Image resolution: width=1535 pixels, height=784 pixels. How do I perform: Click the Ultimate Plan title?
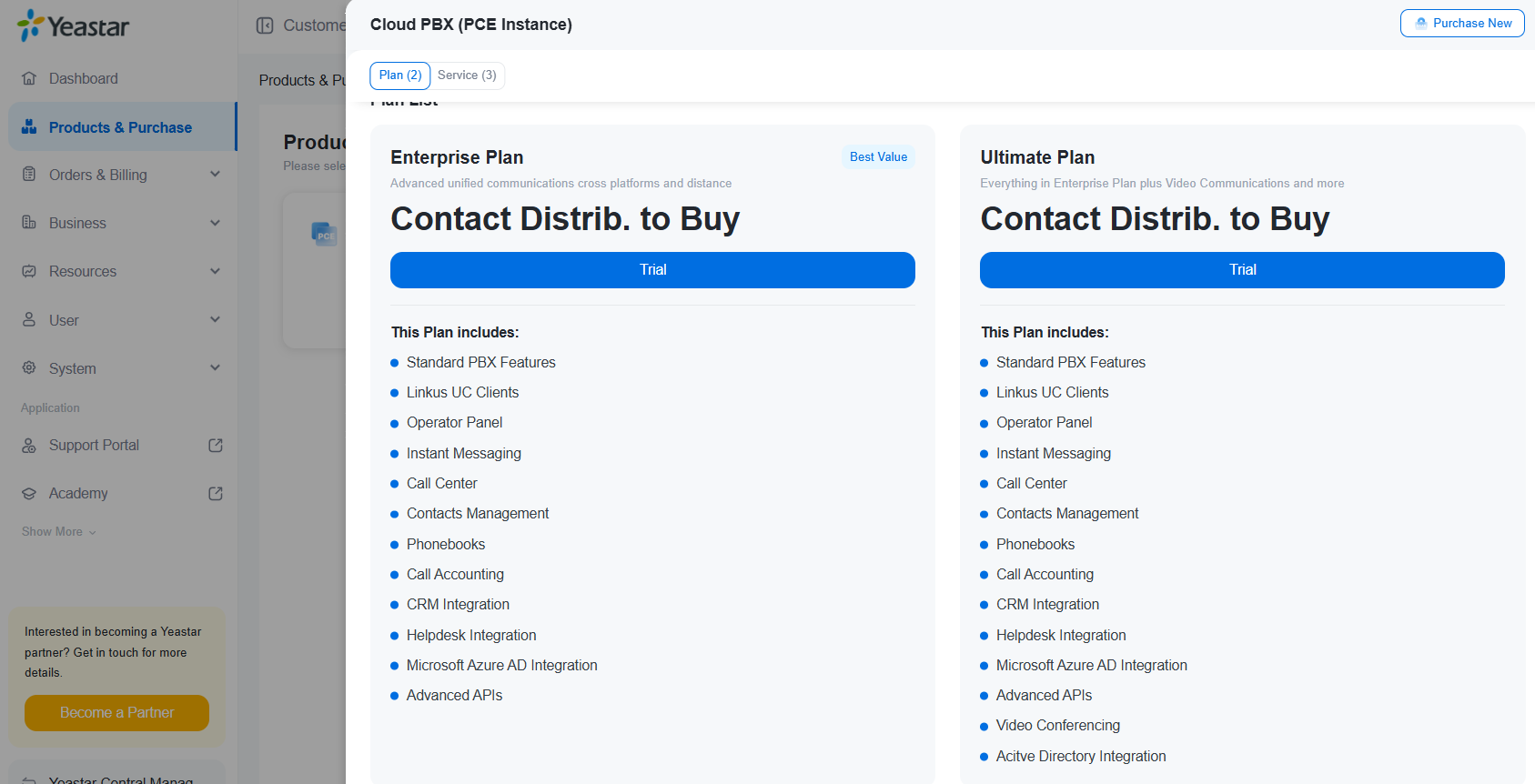[1037, 157]
